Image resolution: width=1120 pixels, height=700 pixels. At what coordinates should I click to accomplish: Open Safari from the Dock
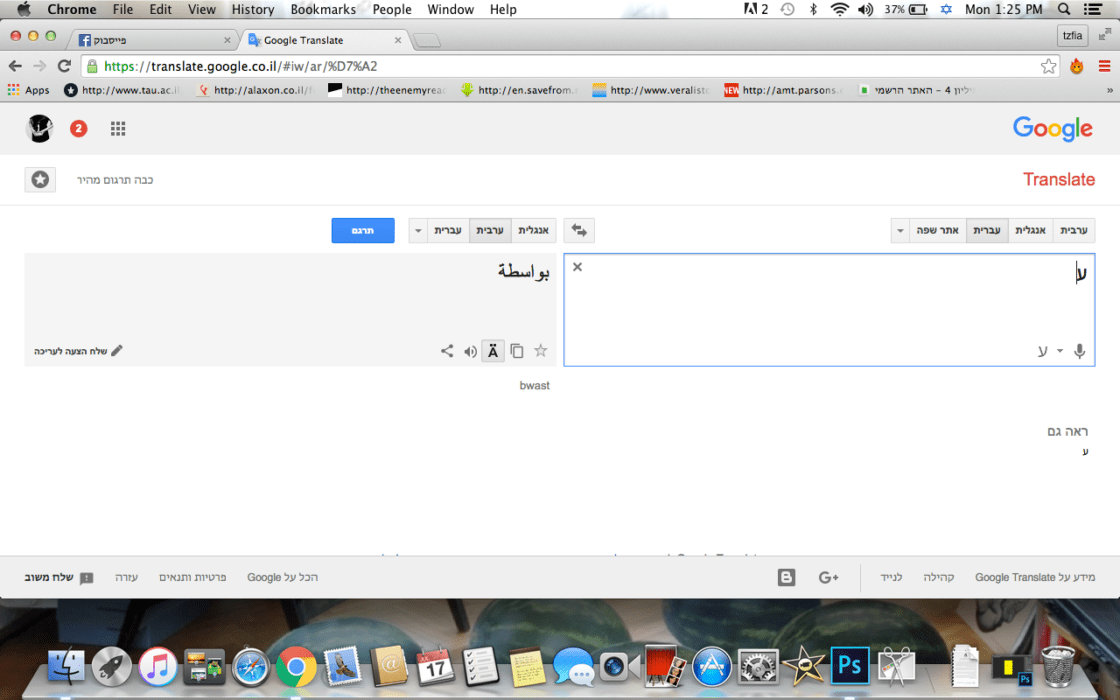[251, 667]
